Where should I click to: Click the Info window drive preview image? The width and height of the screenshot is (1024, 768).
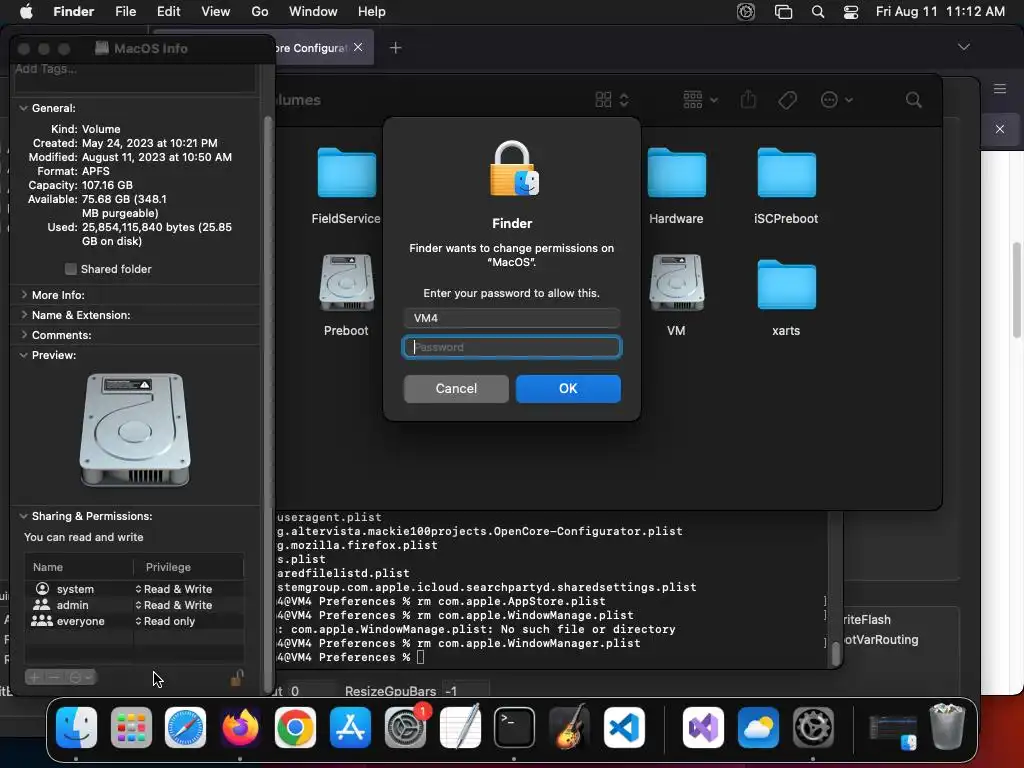[135, 430]
